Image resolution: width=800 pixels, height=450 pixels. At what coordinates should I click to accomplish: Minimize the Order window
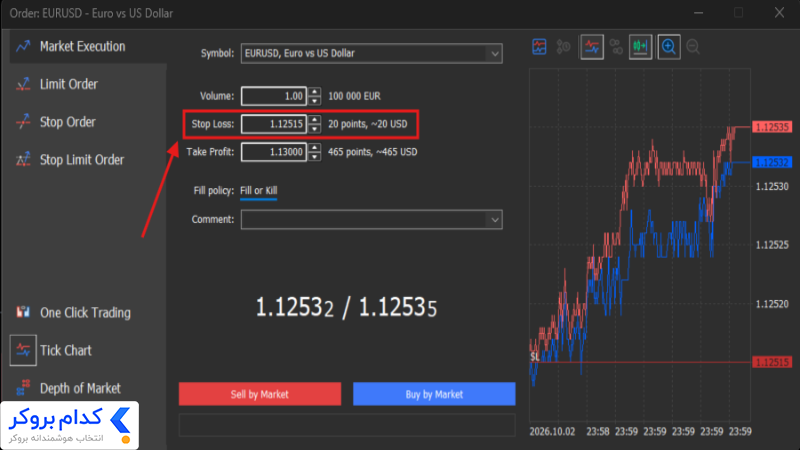pyautogui.click(x=698, y=13)
